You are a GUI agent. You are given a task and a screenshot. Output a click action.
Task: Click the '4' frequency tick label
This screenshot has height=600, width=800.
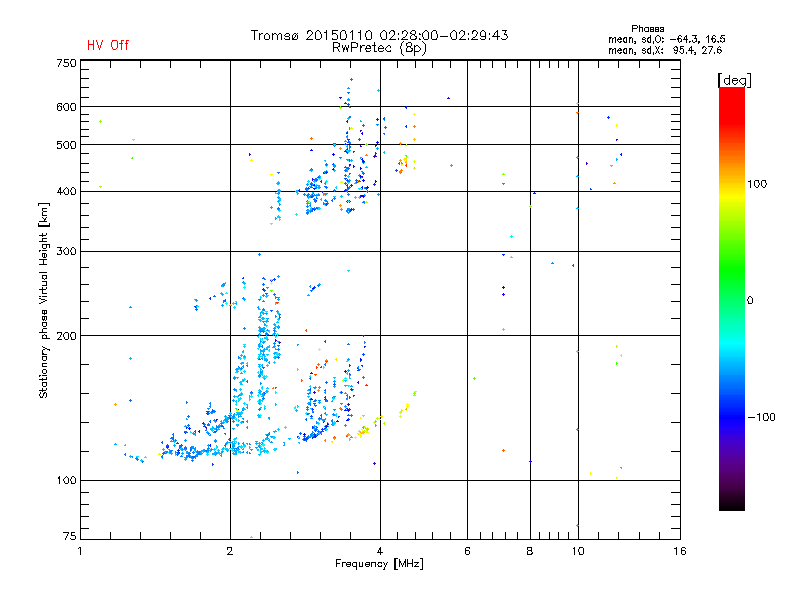point(380,551)
